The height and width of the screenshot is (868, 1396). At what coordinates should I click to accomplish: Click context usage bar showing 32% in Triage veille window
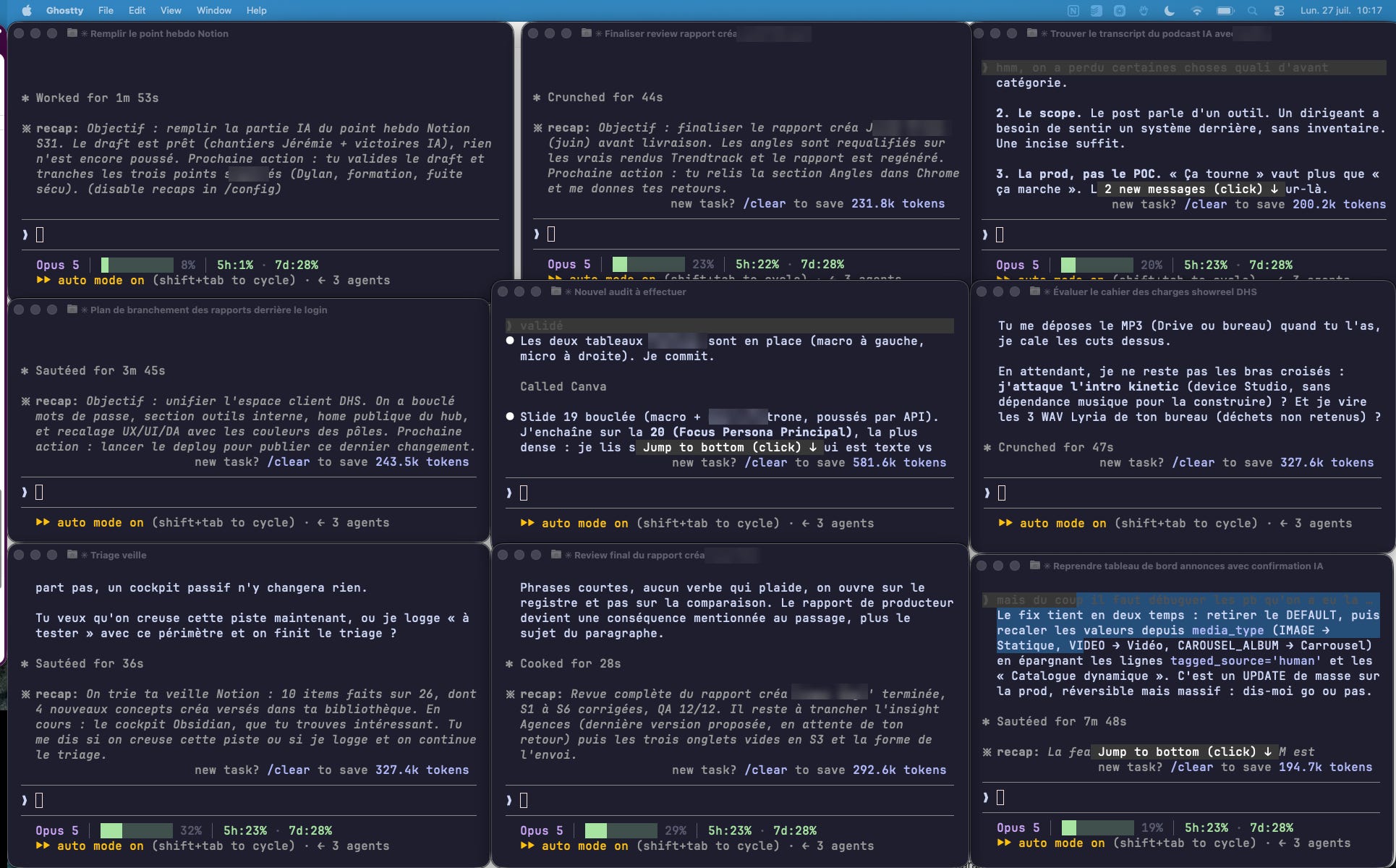pos(137,830)
